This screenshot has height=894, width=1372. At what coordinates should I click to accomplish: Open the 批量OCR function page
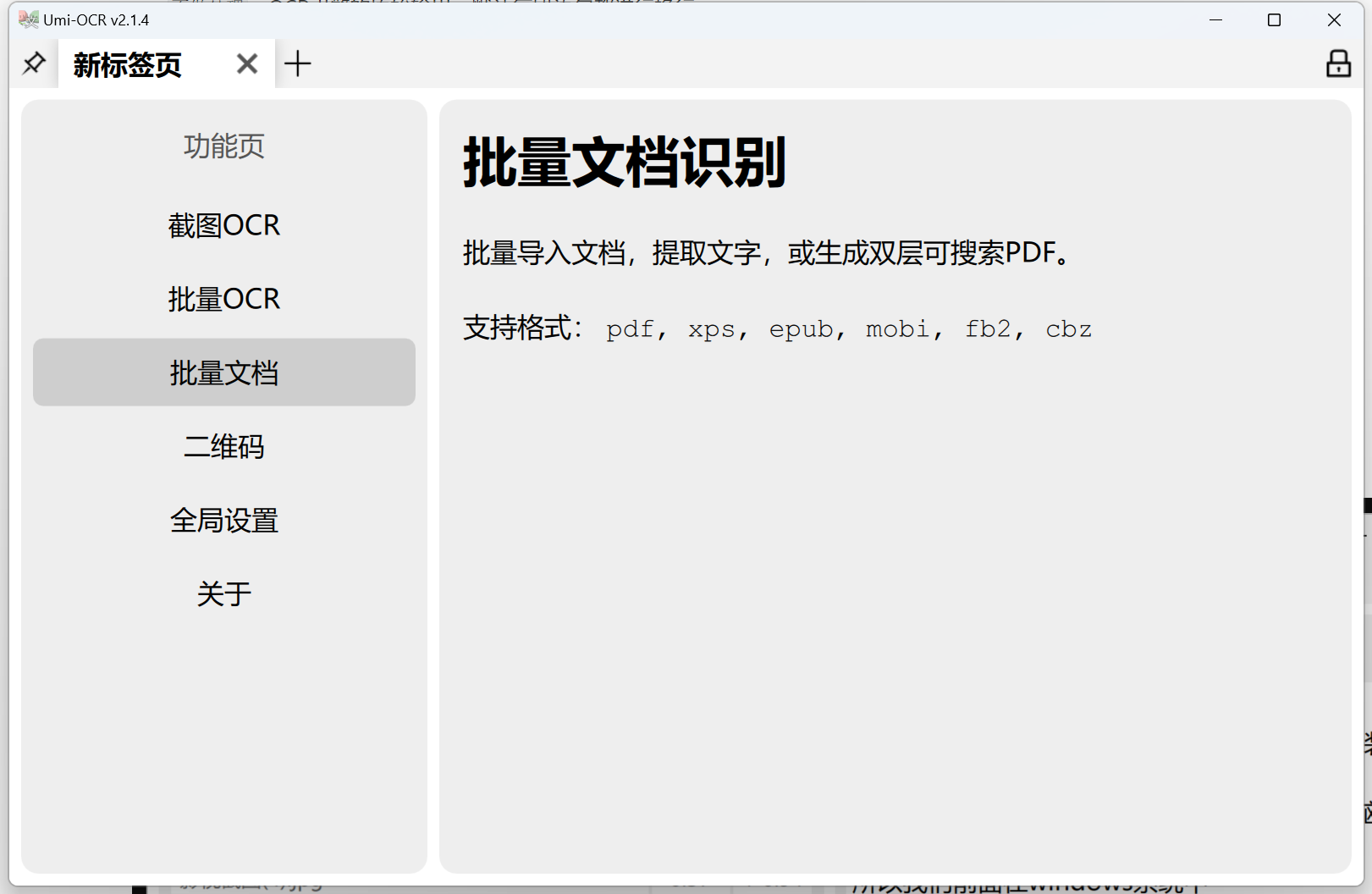click(224, 299)
